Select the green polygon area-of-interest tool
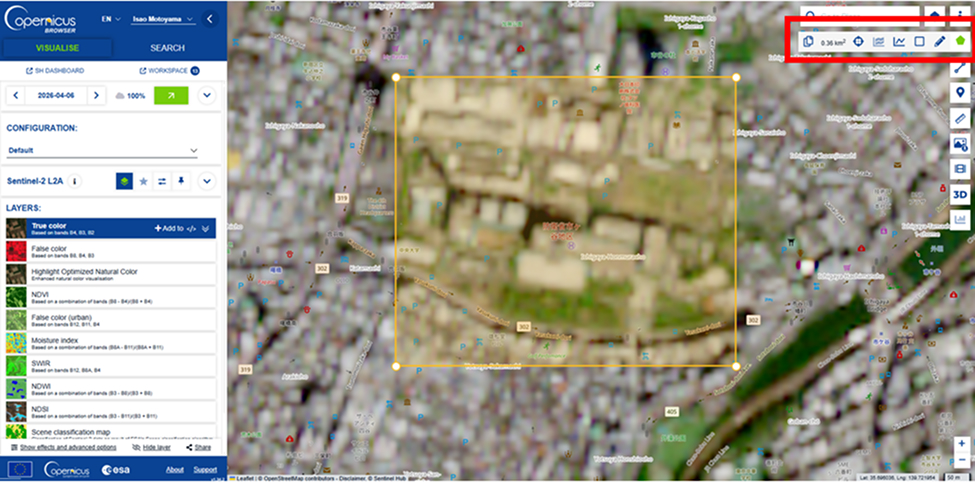975x482 pixels. (960, 42)
